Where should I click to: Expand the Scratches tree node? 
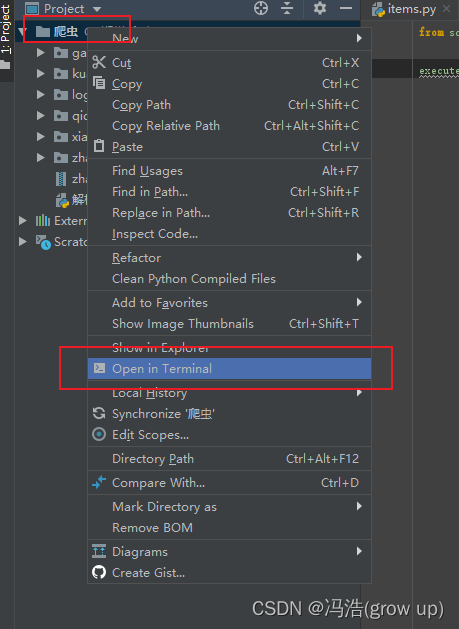pos(23,241)
